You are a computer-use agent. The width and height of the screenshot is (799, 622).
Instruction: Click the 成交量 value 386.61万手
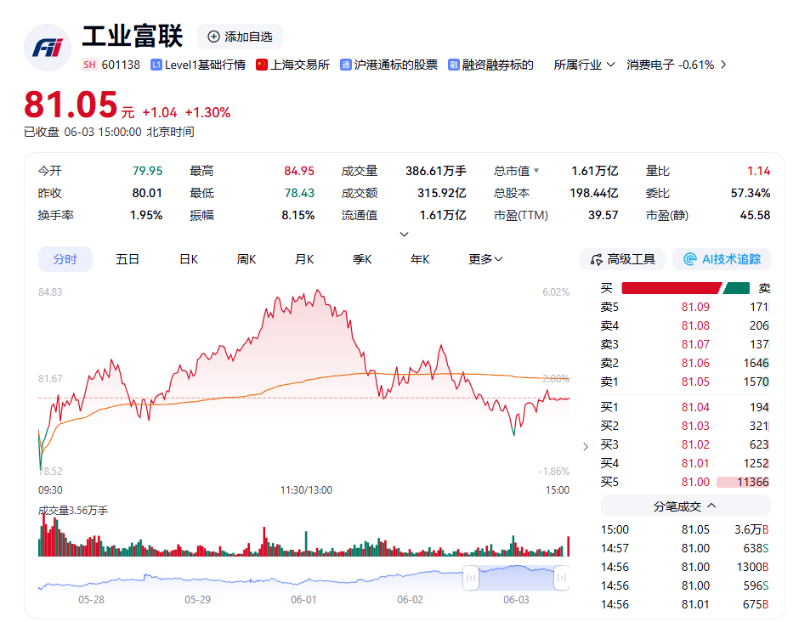pos(436,171)
